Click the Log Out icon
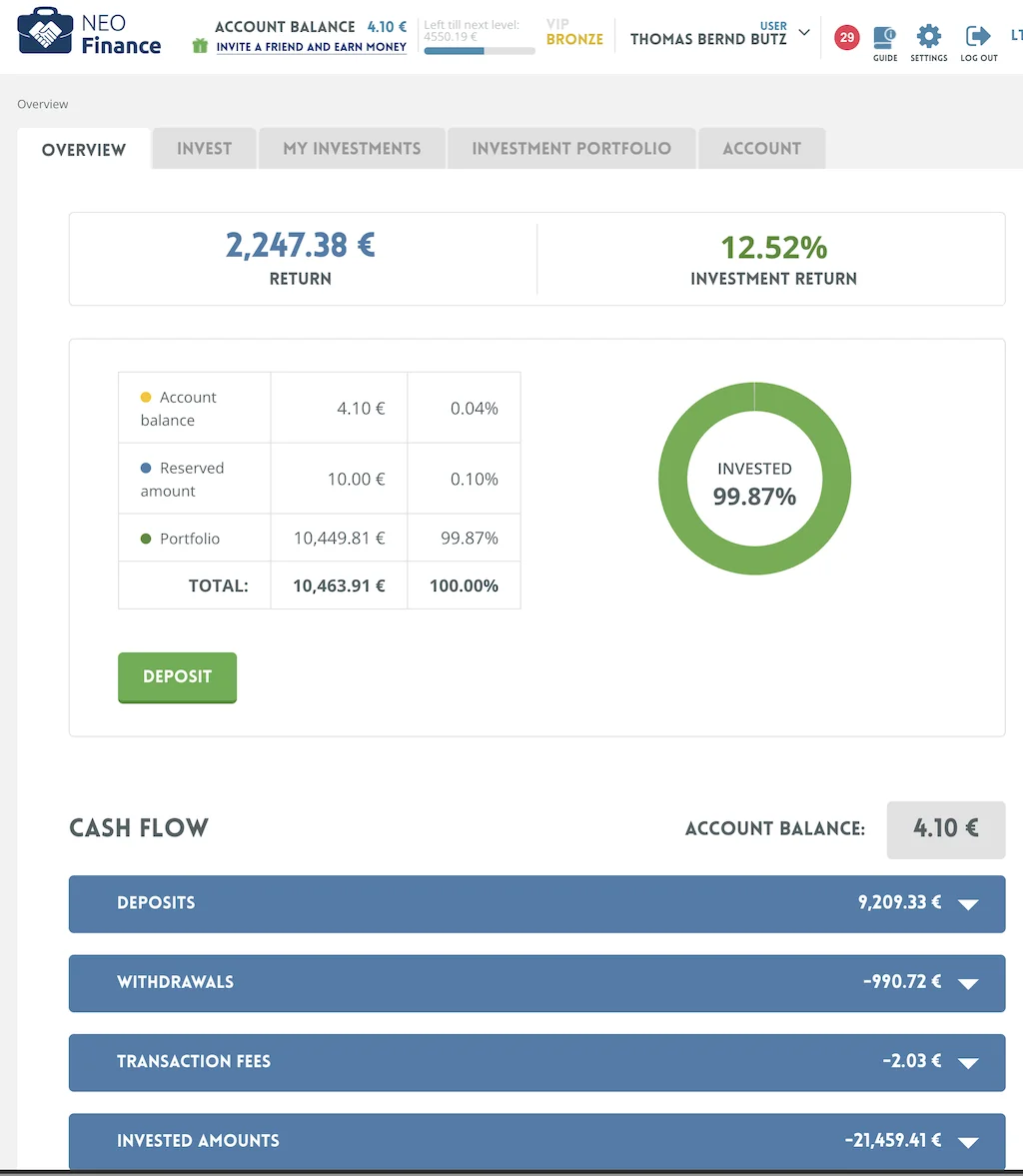The width and height of the screenshot is (1023, 1176). (x=978, y=38)
